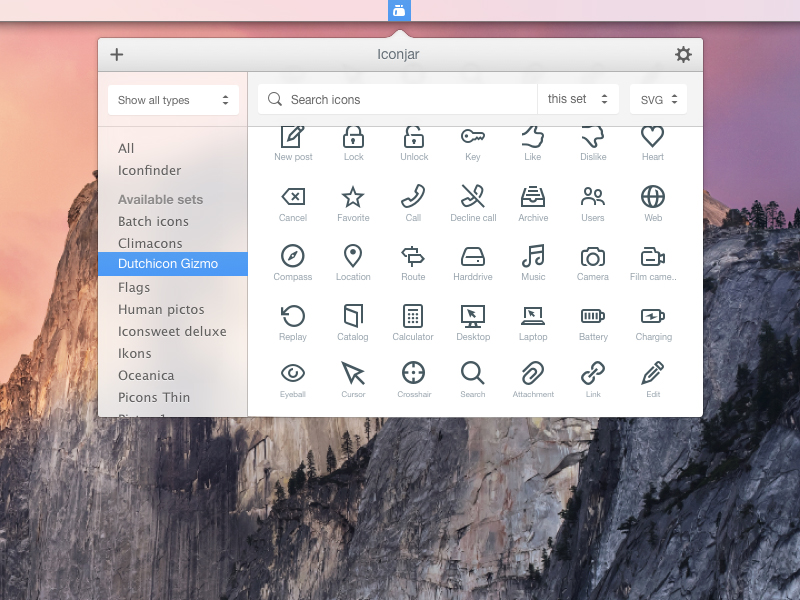The width and height of the screenshot is (800, 600).
Task: Select the Charging battery icon
Action: click(x=653, y=316)
